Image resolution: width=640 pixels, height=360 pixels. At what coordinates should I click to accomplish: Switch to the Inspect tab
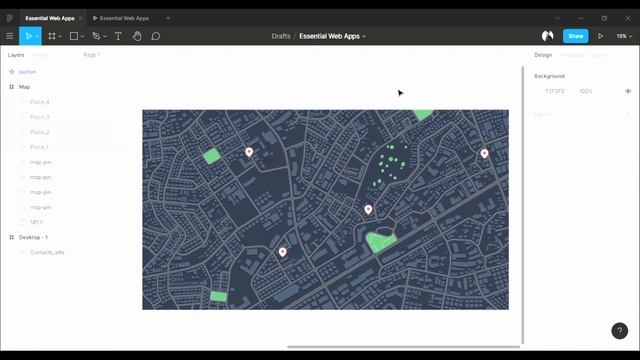click(599, 55)
